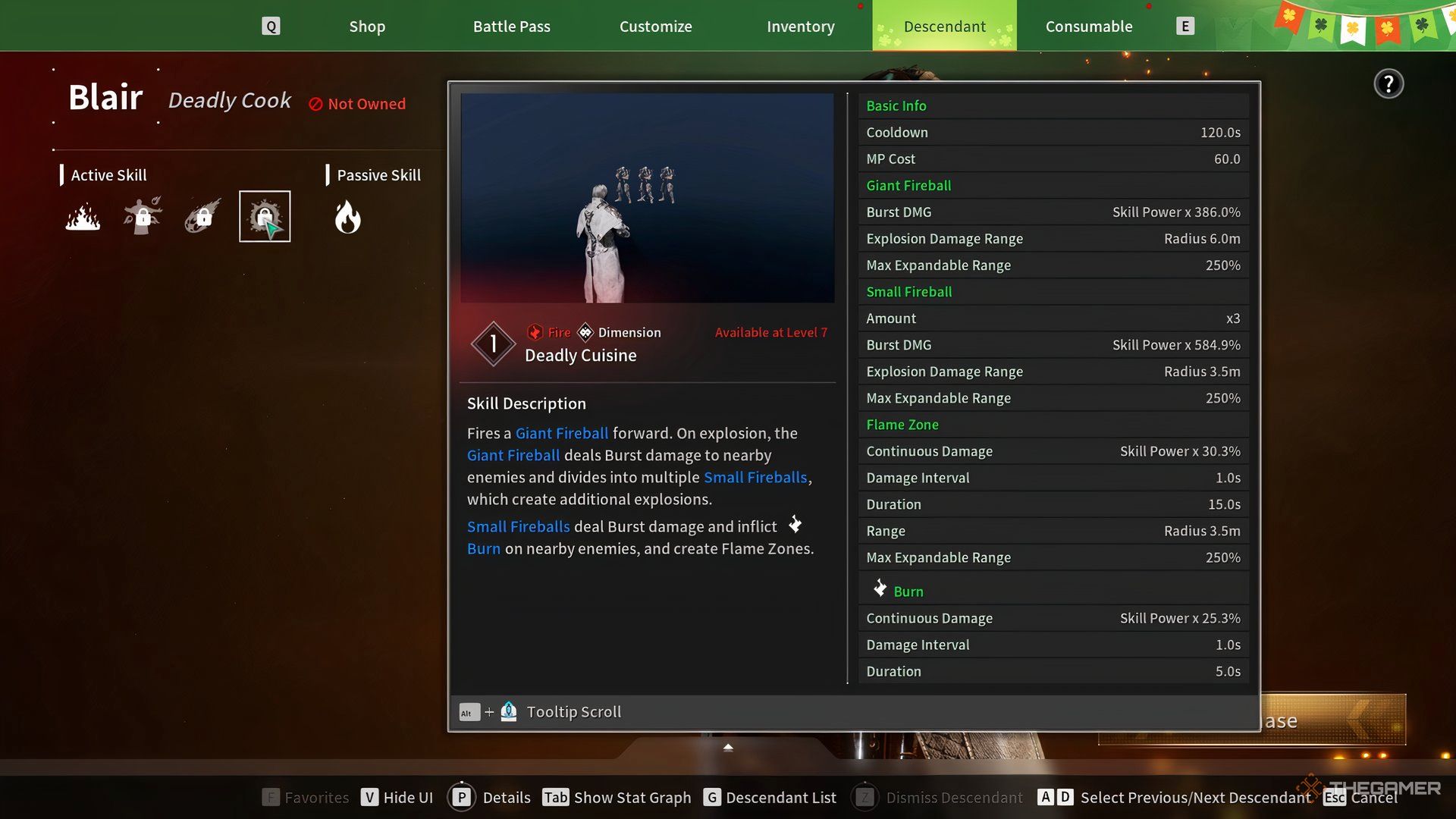The image size is (1456, 819).
Task: Open the Consumable tab
Action: (x=1089, y=27)
